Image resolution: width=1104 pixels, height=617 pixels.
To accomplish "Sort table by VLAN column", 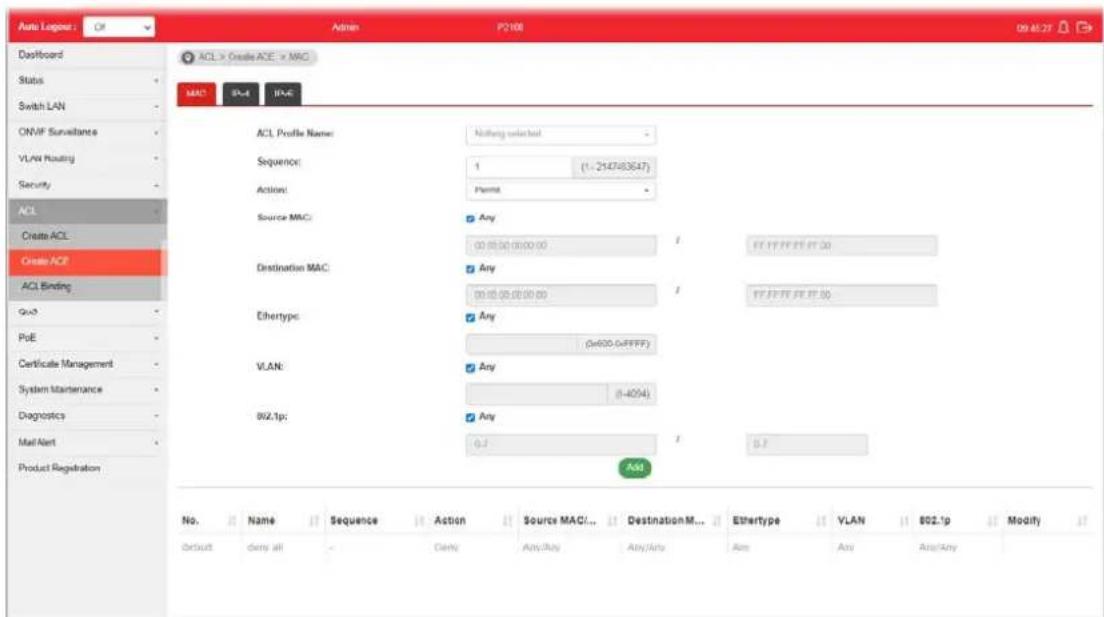I will coord(904,521).
